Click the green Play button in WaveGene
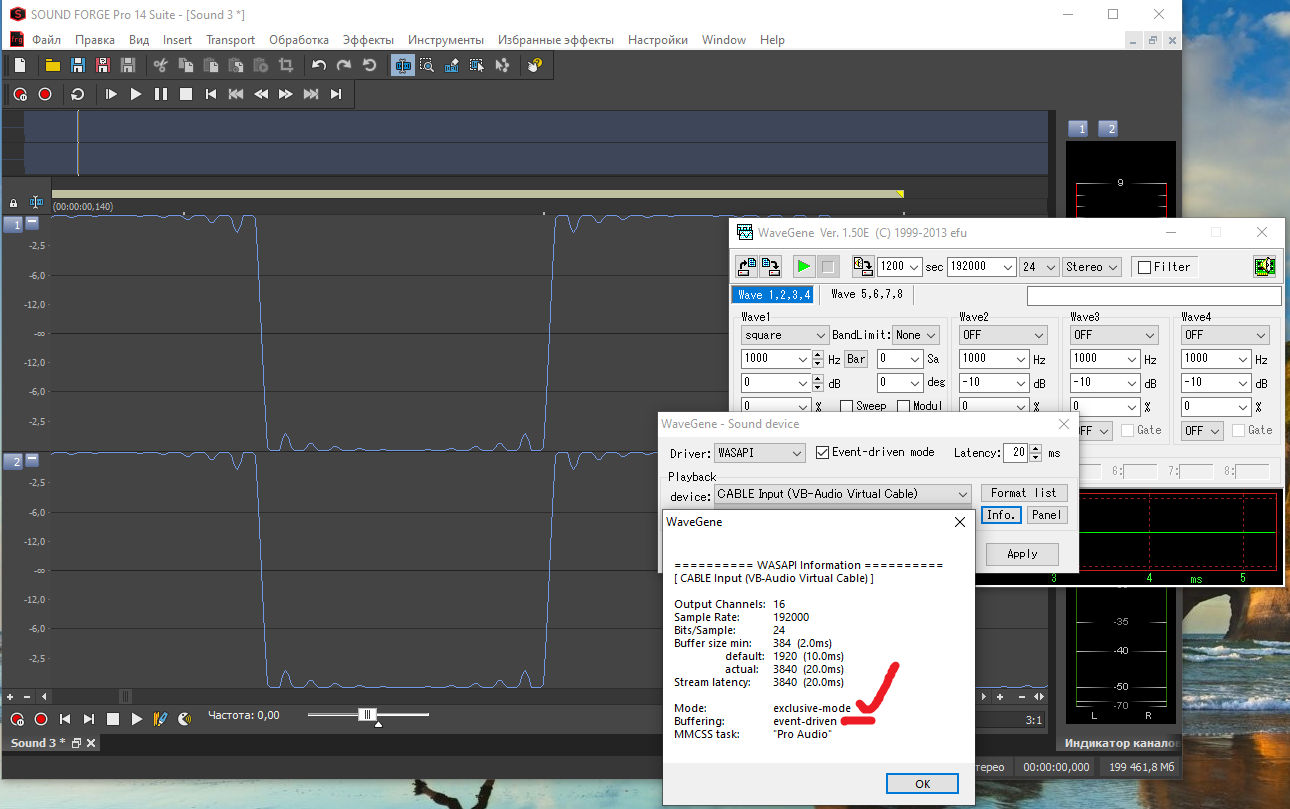This screenshot has width=1290, height=809. [804, 267]
